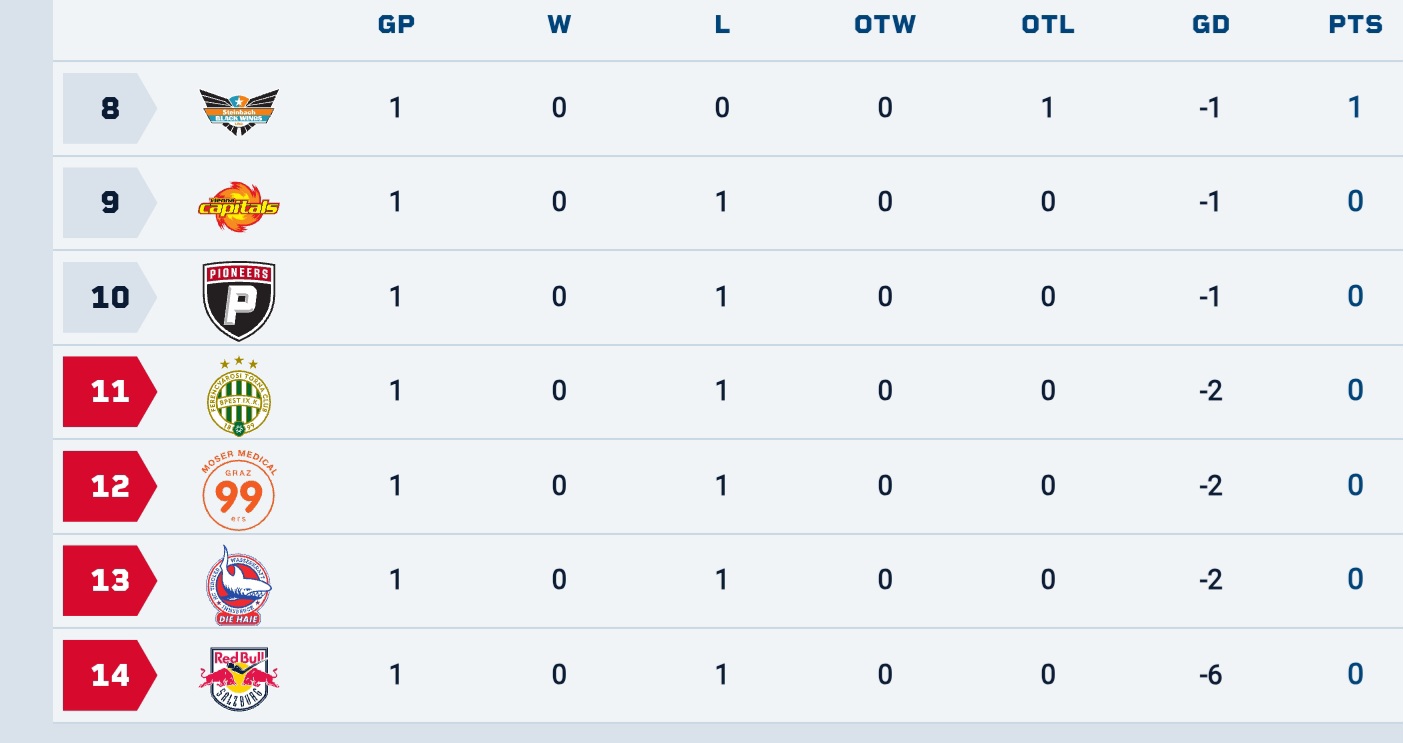Click the Red Bull Salzburg logo
Screen dimensions: 1403x743
point(239,678)
